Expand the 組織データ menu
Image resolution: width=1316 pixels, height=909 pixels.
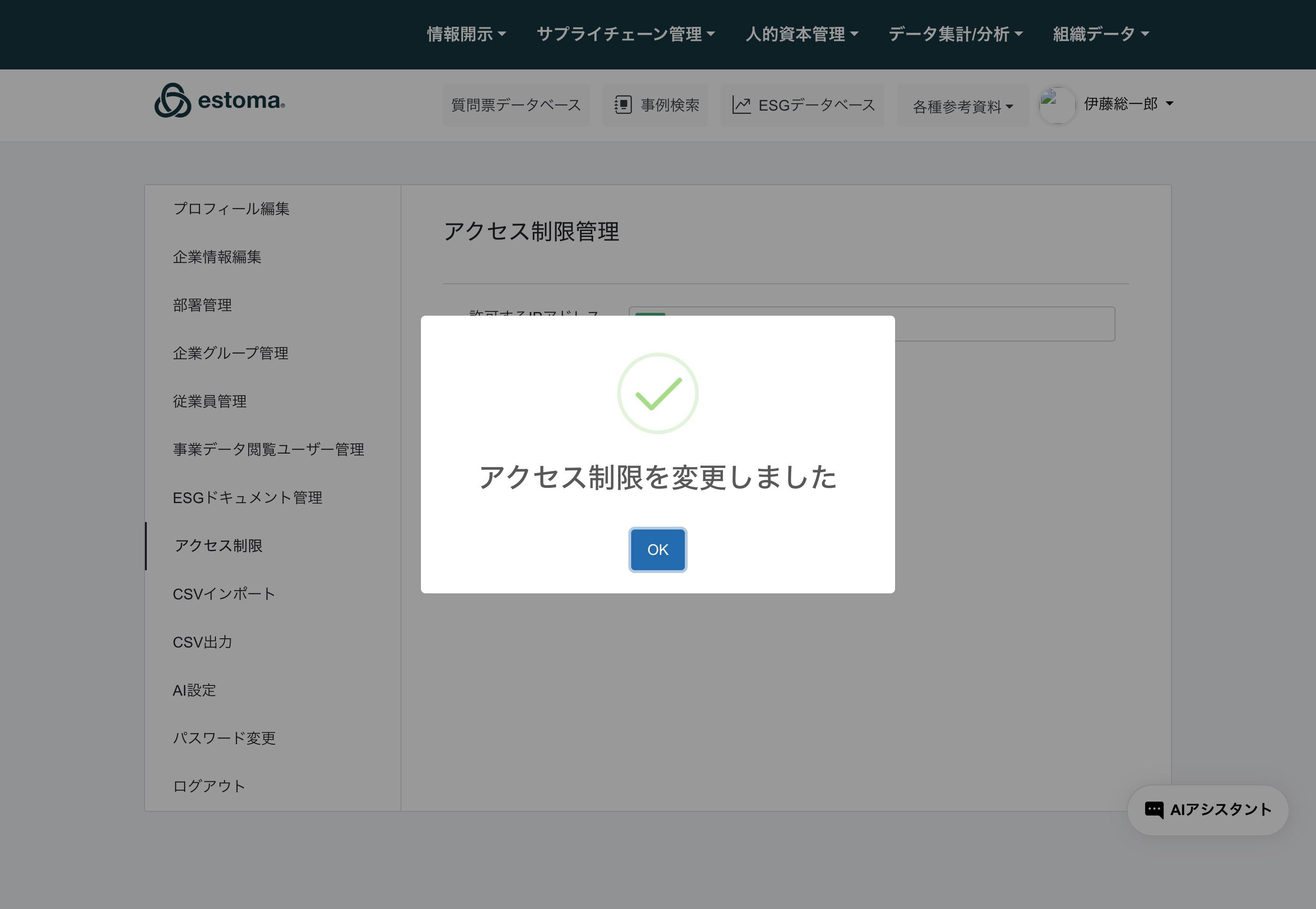click(1100, 34)
